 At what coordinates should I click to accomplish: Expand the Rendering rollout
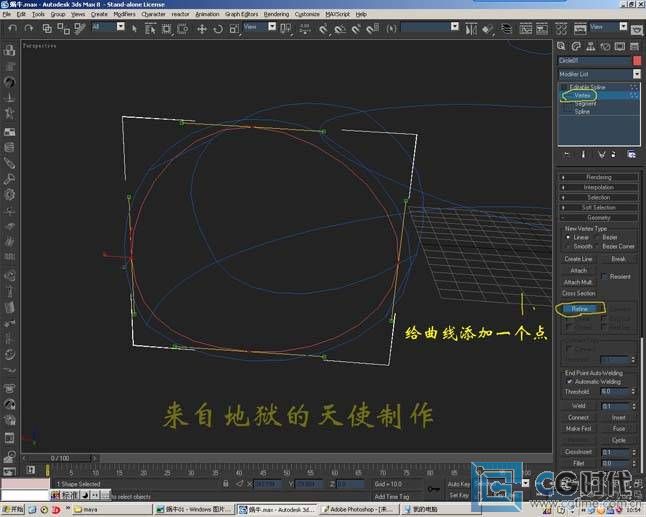[599, 177]
